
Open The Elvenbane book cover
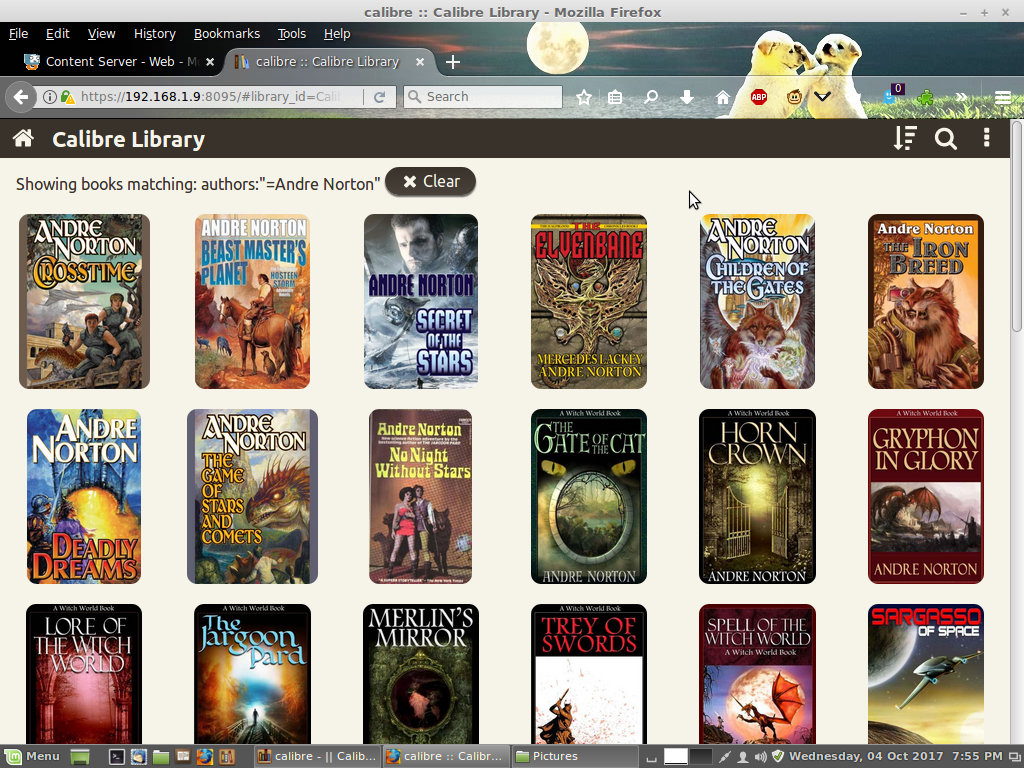coord(589,302)
